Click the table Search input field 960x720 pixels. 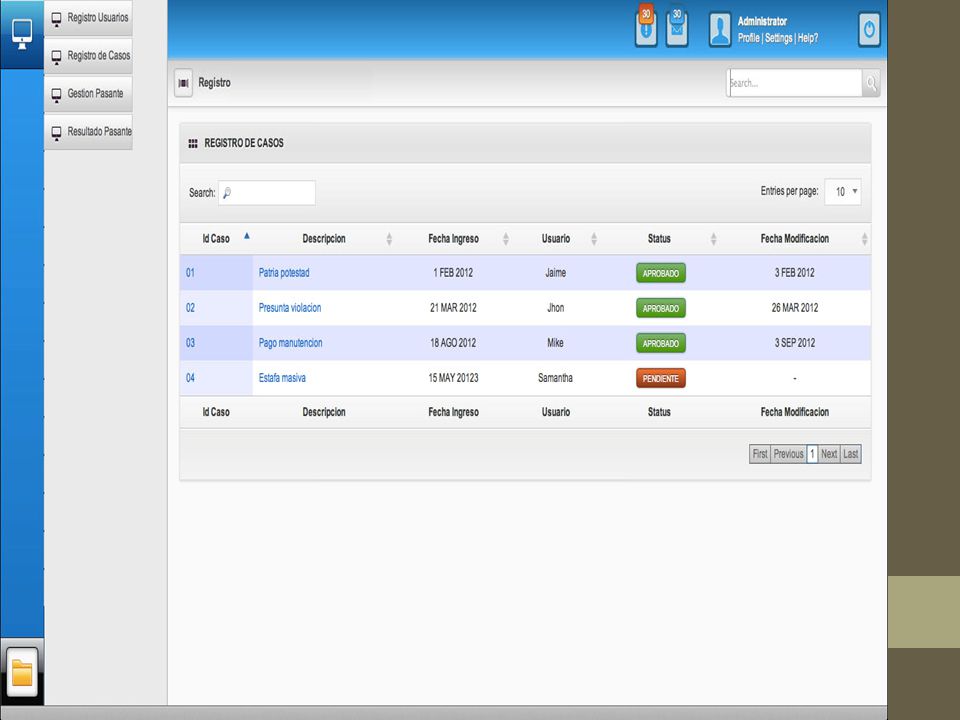point(267,193)
